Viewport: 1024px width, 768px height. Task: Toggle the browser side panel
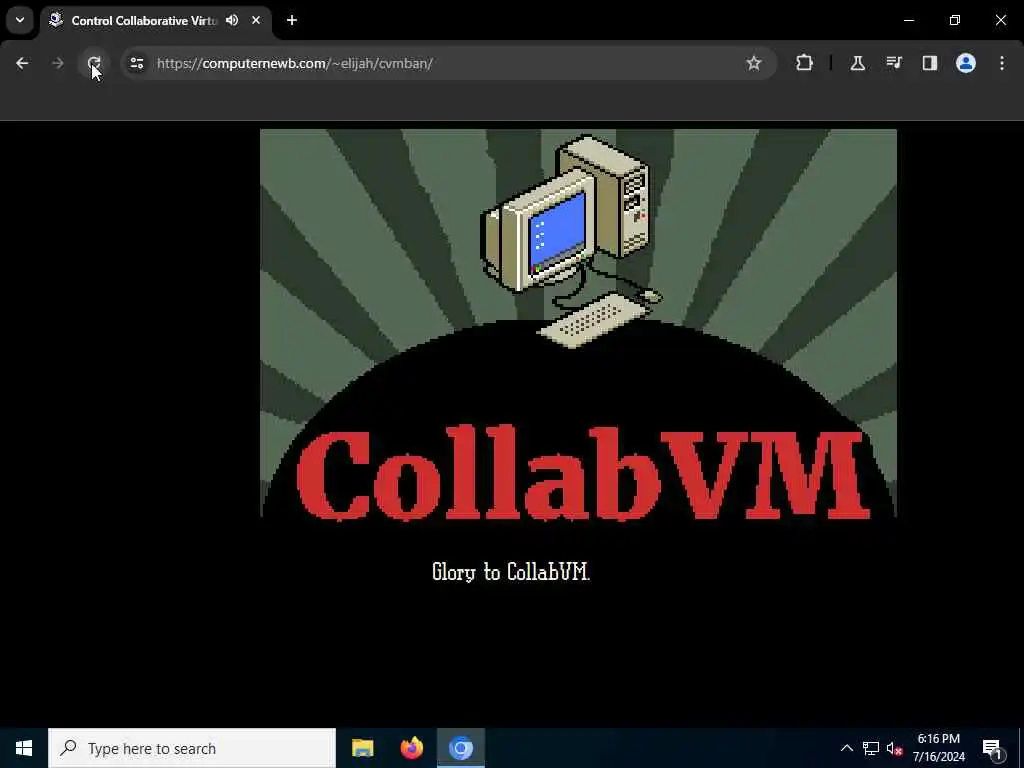(930, 63)
